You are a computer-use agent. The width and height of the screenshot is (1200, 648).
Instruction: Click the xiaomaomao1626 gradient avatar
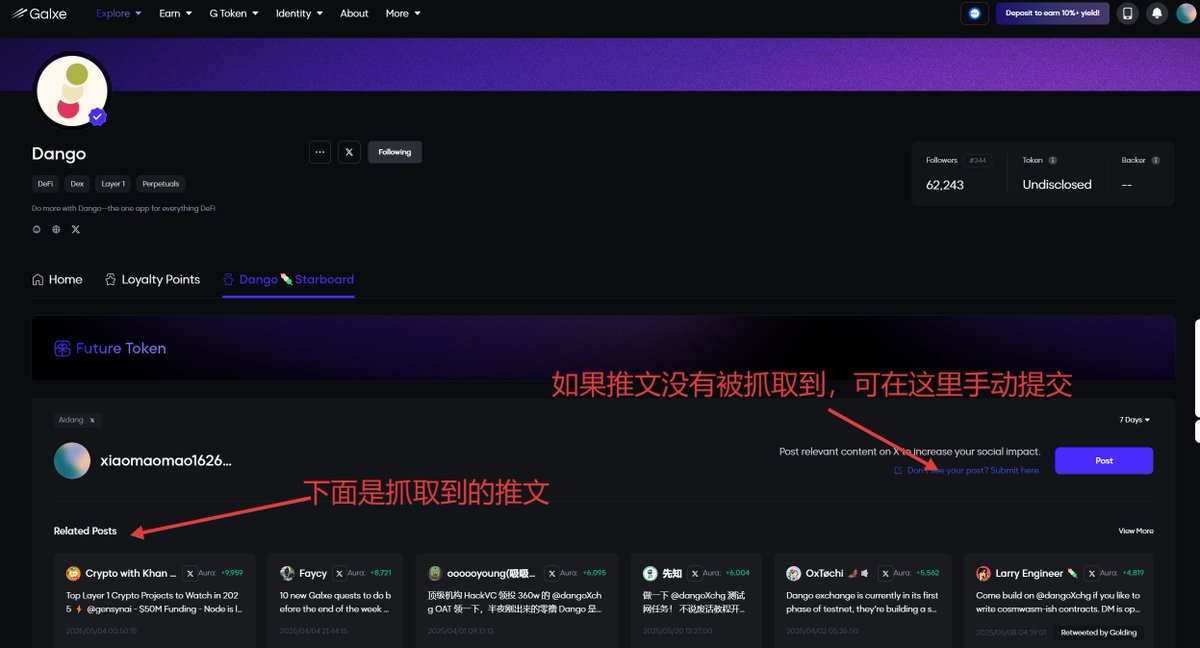(72, 460)
